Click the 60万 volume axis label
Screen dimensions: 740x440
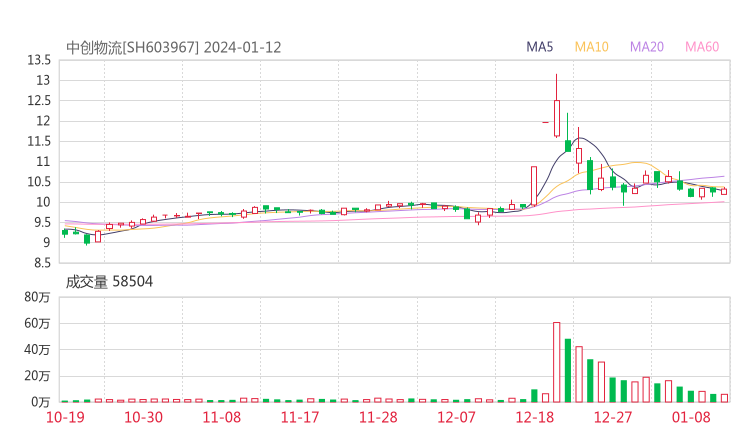point(37,324)
